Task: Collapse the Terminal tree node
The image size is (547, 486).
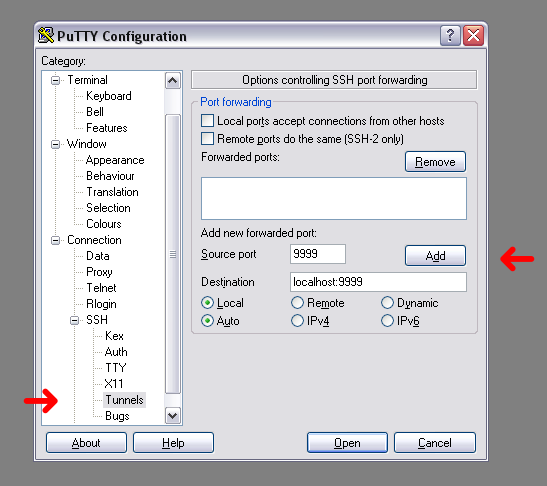Action: [55, 80]
